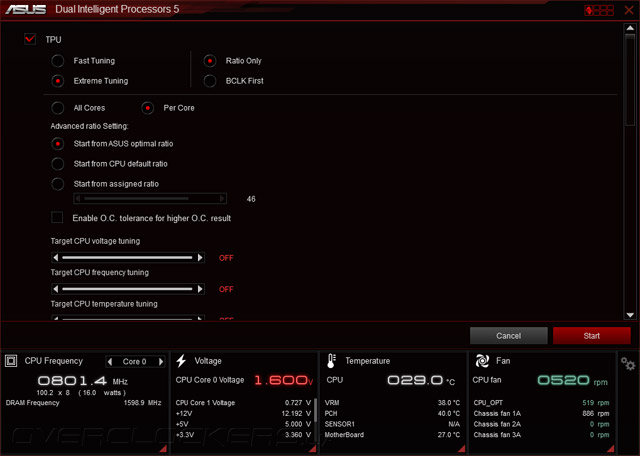Click the voltage list scrollbar
640x456 pixels.
click(316, 409)
